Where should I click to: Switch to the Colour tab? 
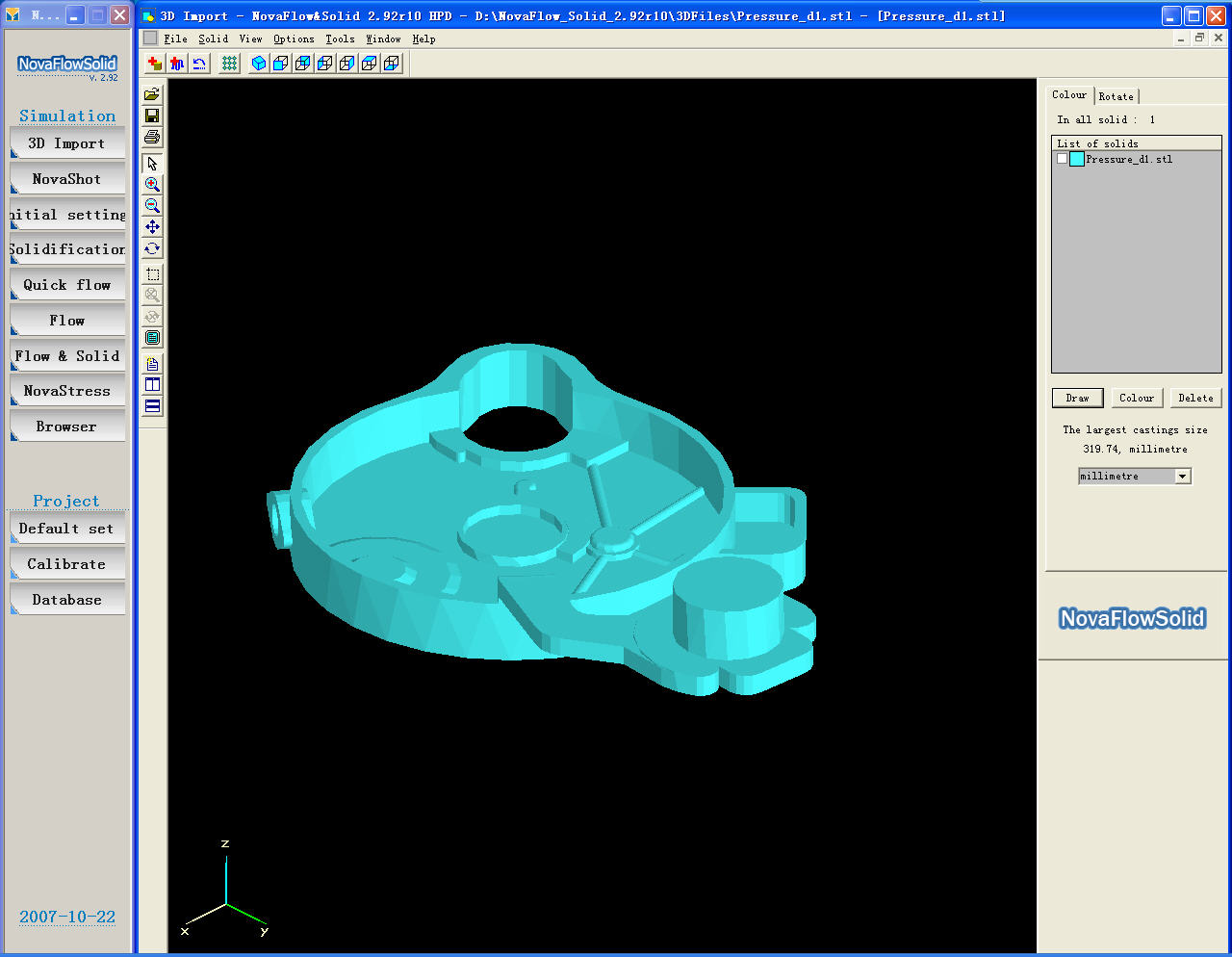tap(1069, 94)
